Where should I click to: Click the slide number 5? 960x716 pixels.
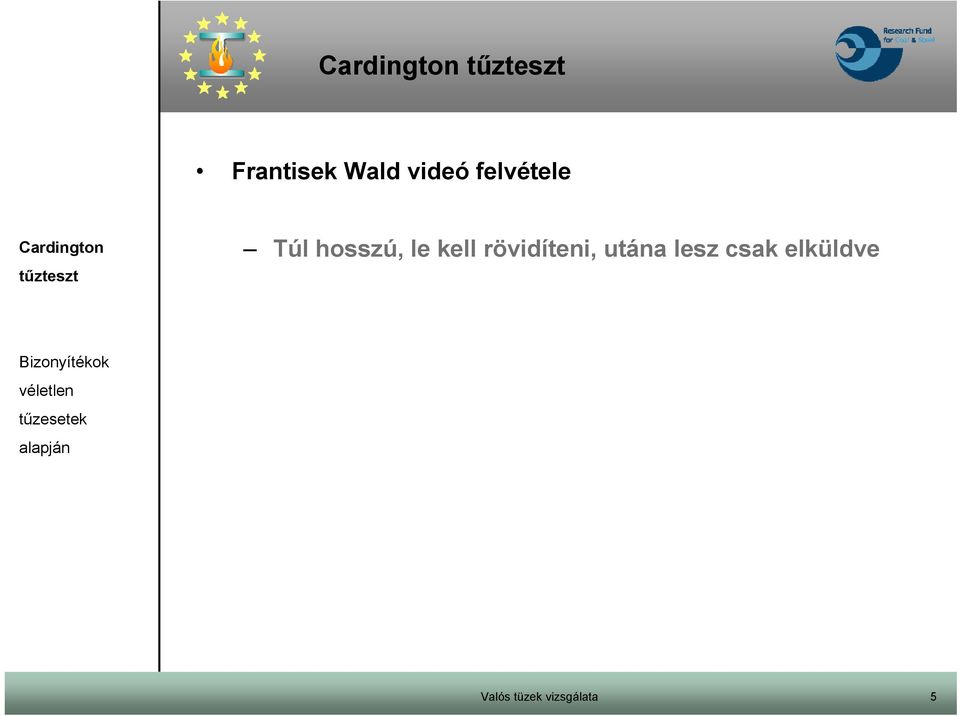(x=933, y=696)
